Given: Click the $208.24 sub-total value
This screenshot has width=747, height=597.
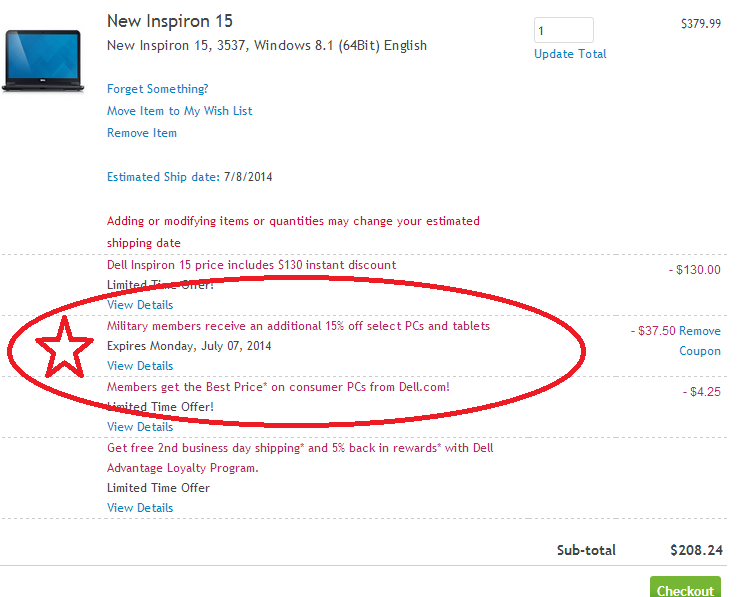Looking at the screenshot, I should pos(696,550).
